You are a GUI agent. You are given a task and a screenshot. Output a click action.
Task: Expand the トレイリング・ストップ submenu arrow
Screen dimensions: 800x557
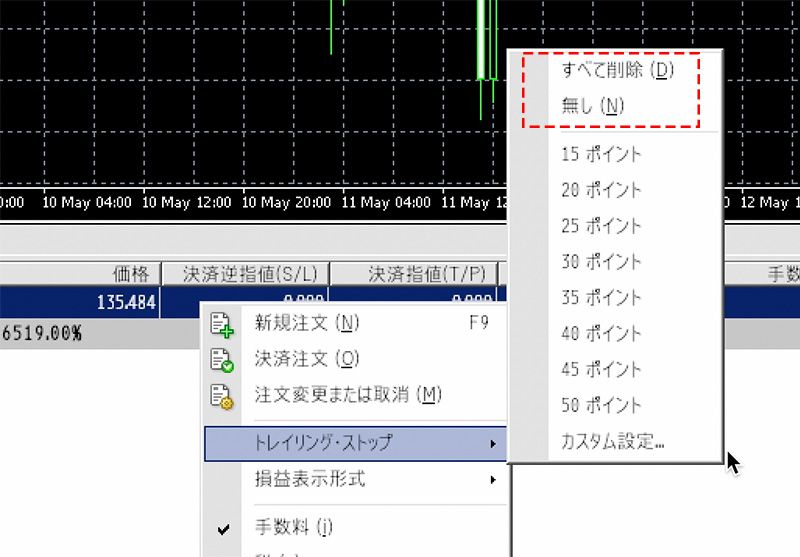(493, 442)
